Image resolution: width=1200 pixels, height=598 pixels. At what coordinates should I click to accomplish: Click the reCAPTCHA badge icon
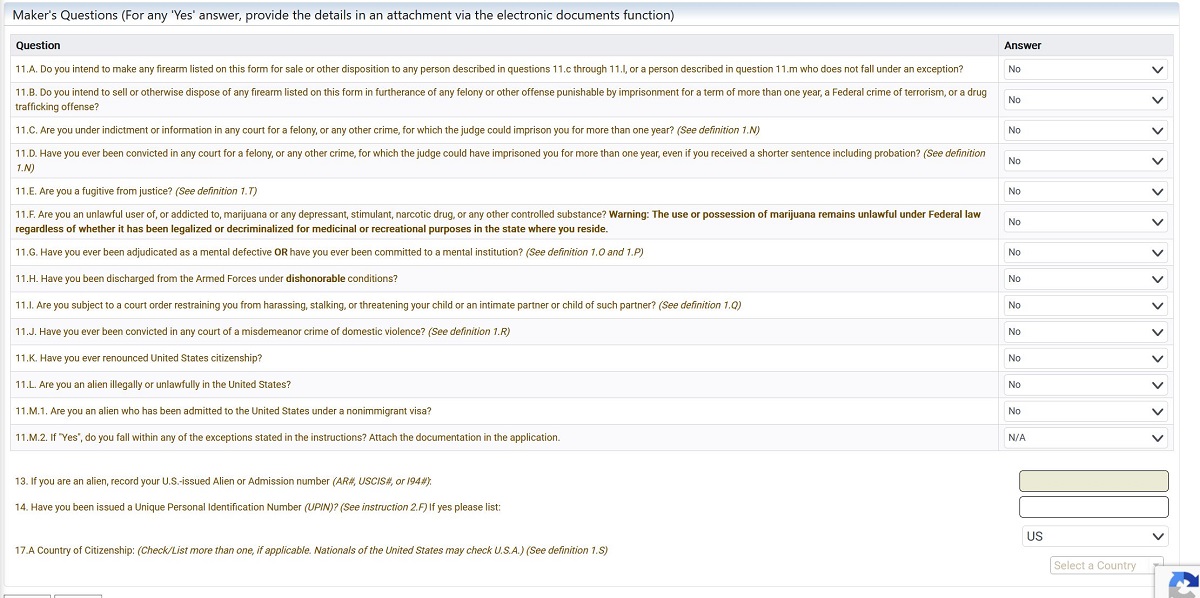[1184, 584]
